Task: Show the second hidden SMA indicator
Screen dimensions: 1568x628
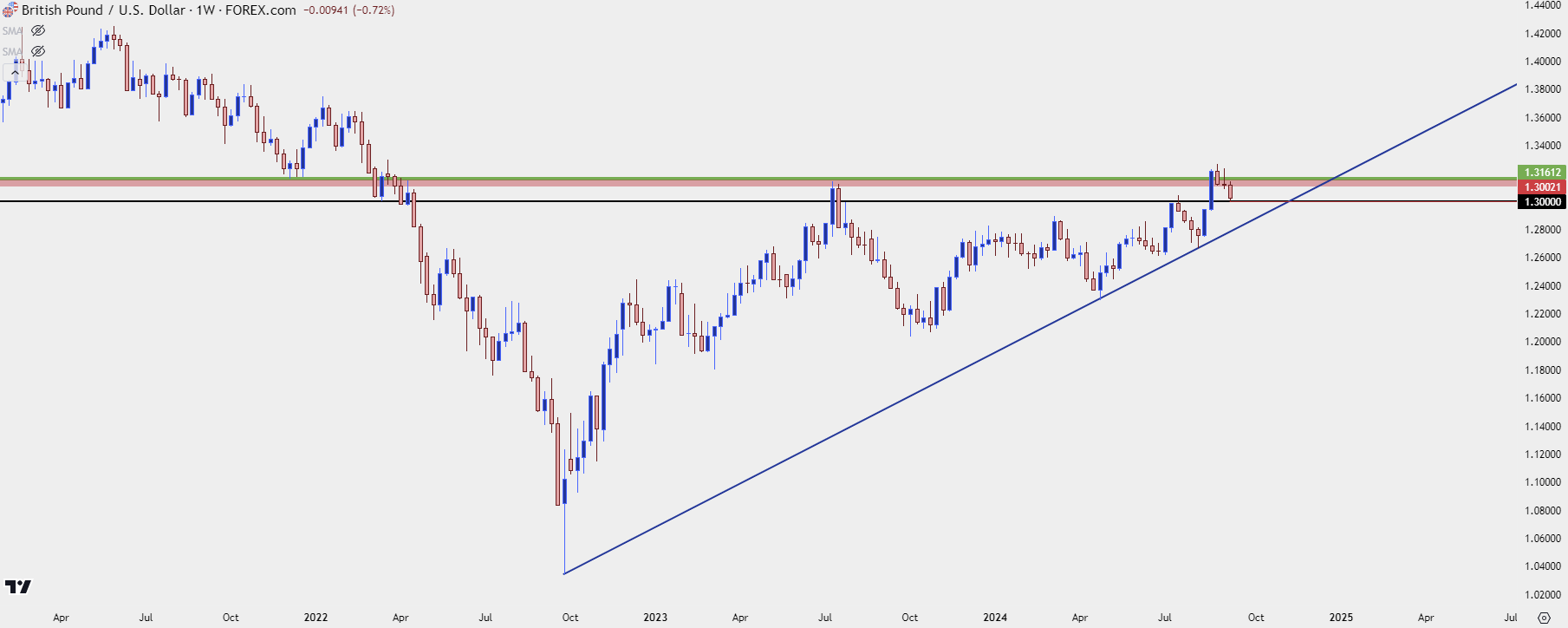Action: pos(38,51)
